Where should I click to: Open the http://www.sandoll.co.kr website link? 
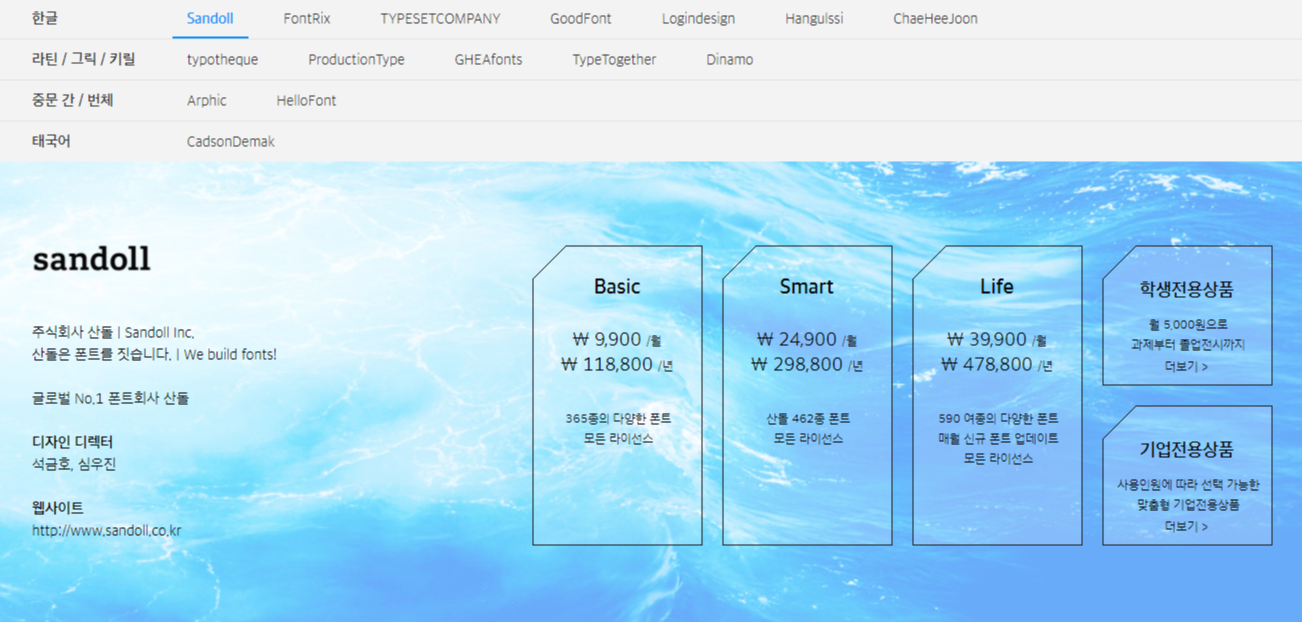click(107, 531)
